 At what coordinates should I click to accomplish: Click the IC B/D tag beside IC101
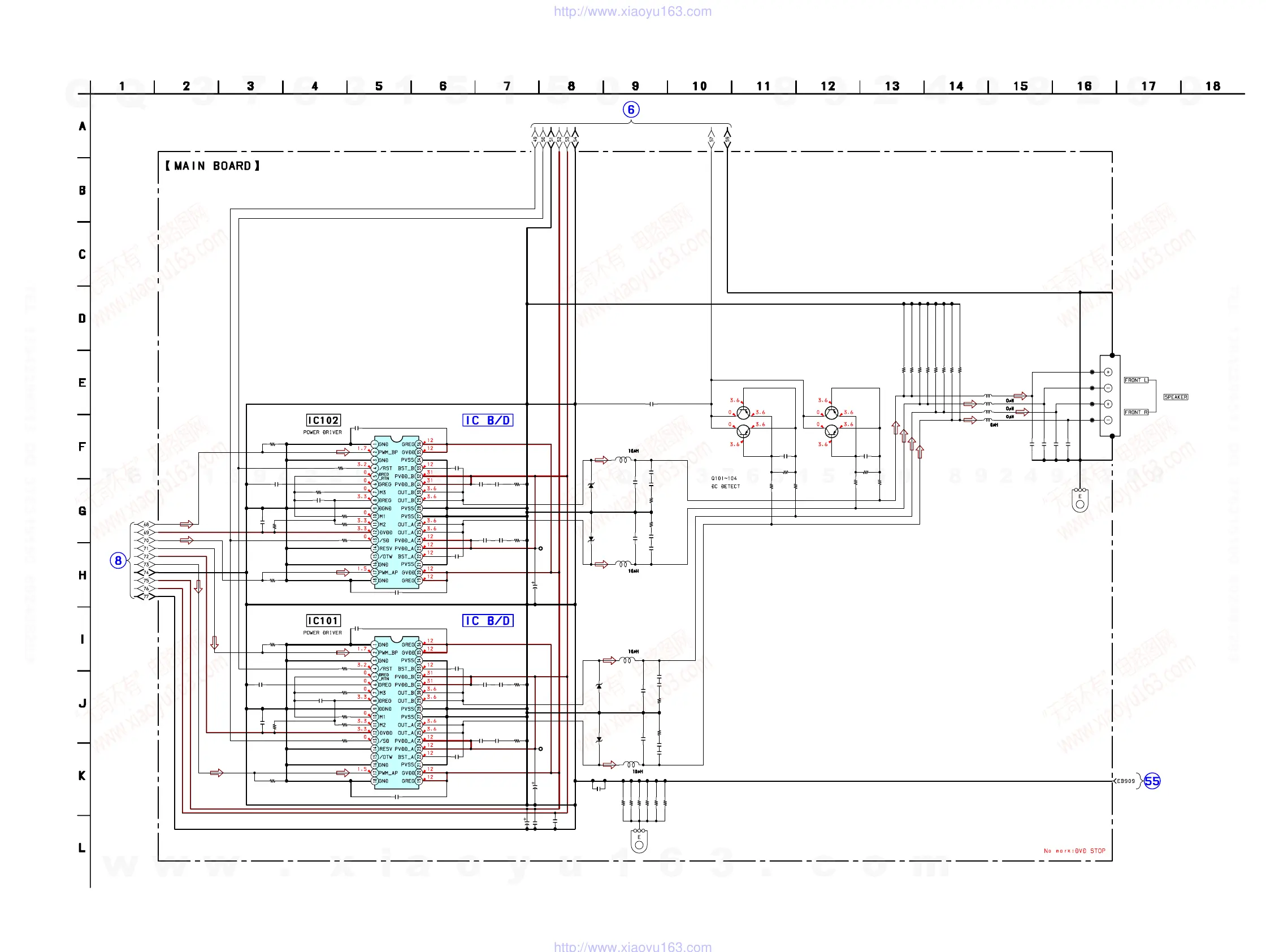tap(488, 621)
